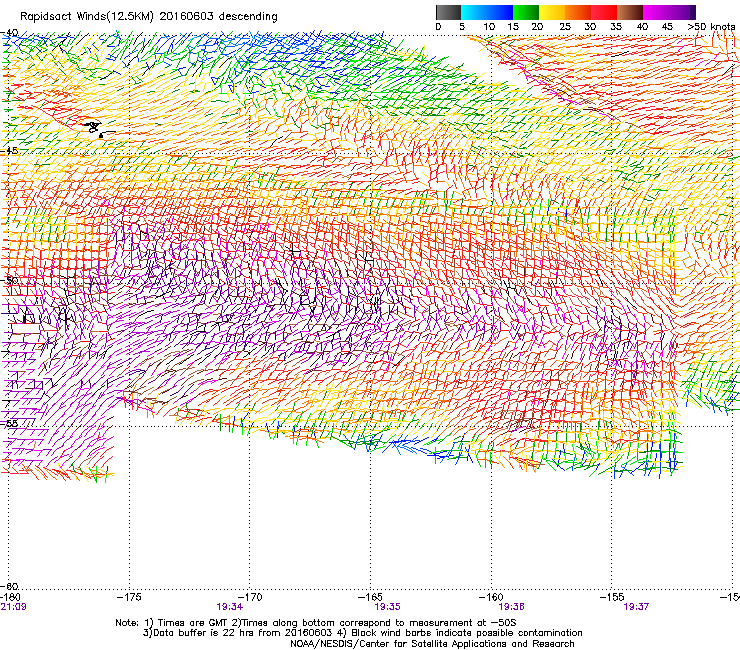Pick the cyan-blue 5-15 knots legend segment
Viewport: 740px width, 650px height.
[487, 12]
